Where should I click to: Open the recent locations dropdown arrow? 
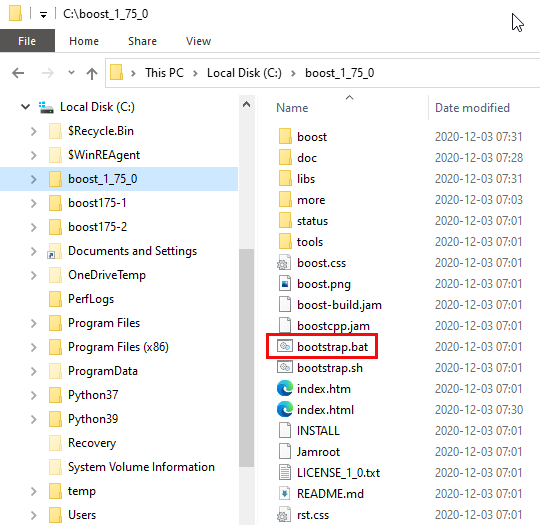pyautogui.click(x=71, y=73)
